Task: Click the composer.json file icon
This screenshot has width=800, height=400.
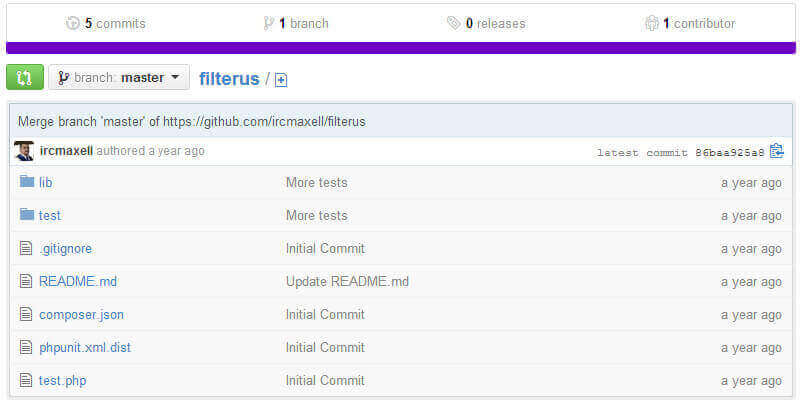Action: tap(27, 314)
